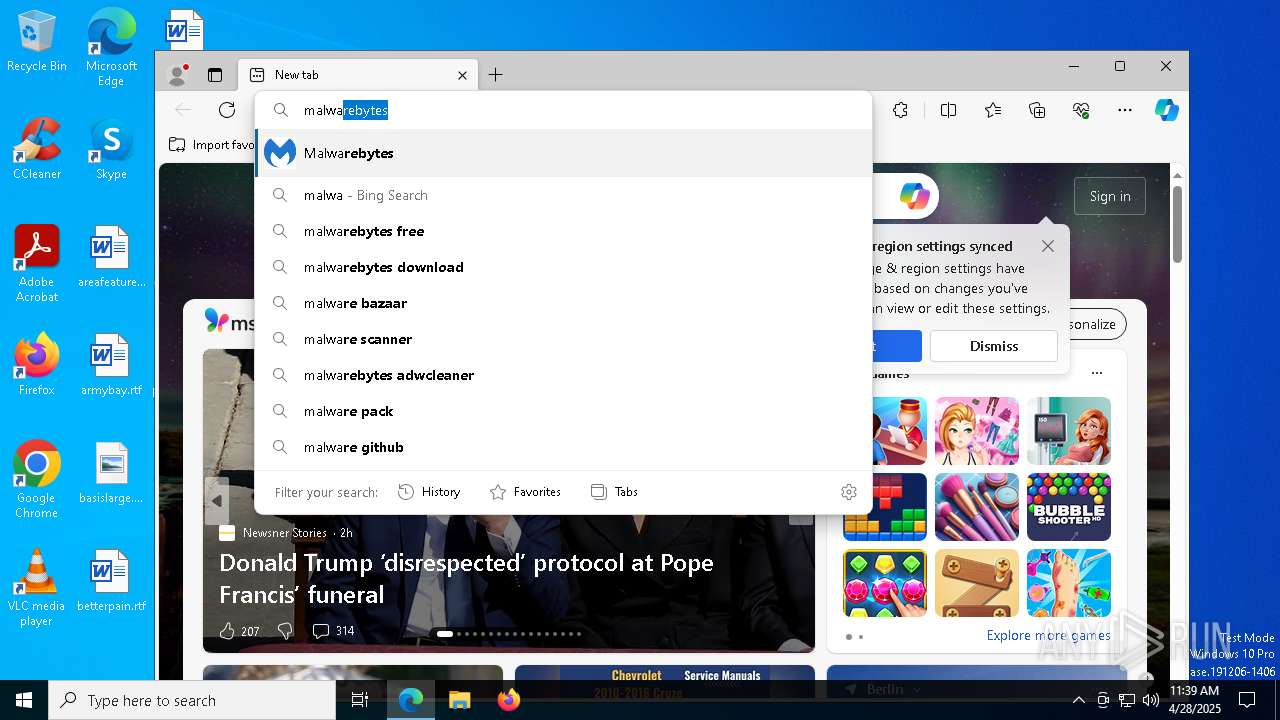Open the tab actions menu icon
The image size is (1280, 720).
pyautogui.click(x=215, y=75)
